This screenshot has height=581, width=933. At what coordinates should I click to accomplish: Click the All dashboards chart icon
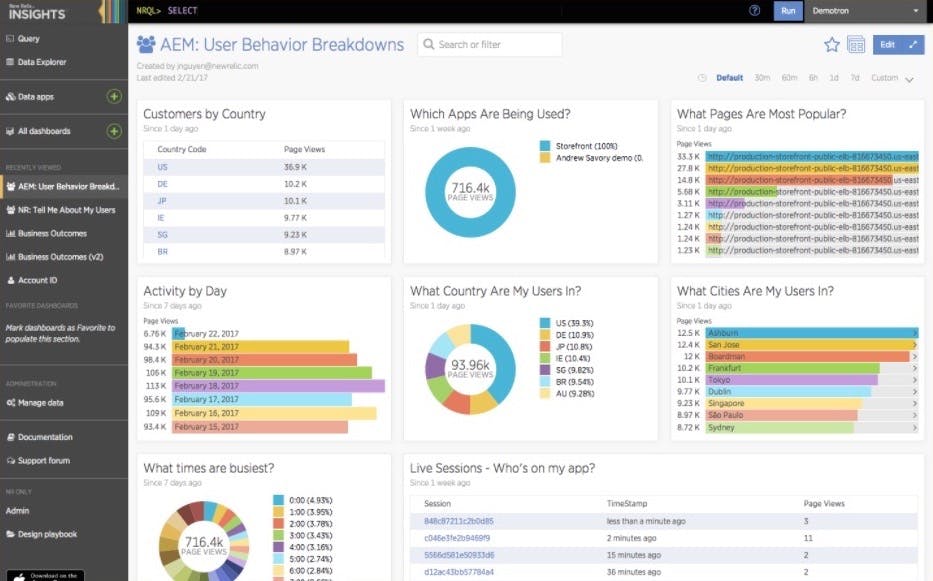(10, 131)
